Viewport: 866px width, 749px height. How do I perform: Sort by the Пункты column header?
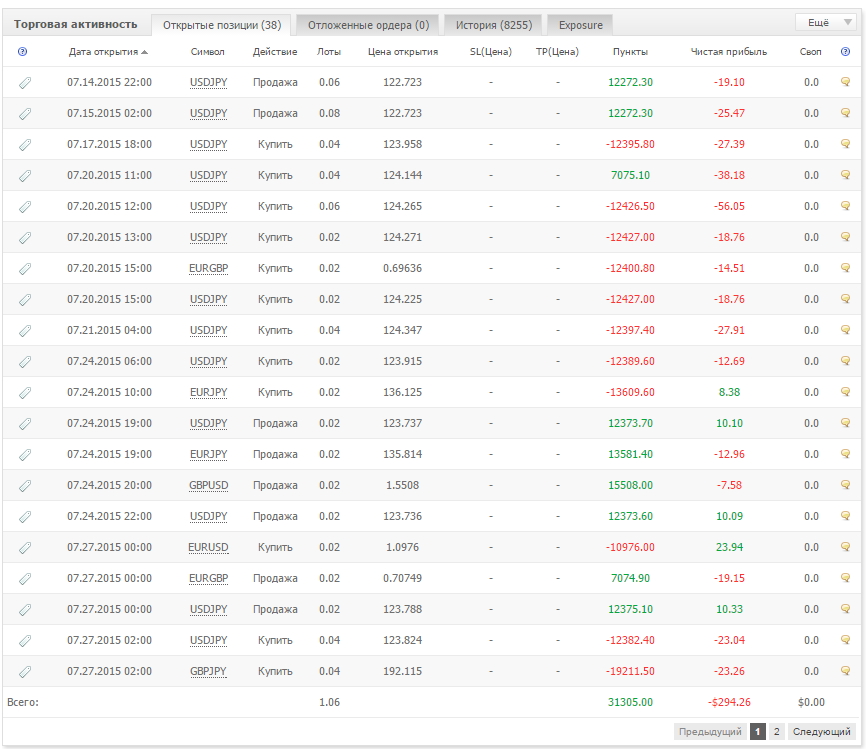[630, 52]
